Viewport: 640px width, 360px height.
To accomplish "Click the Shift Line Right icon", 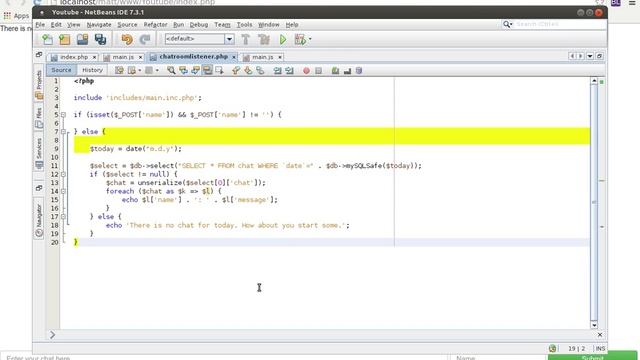I will coord(289,71).
